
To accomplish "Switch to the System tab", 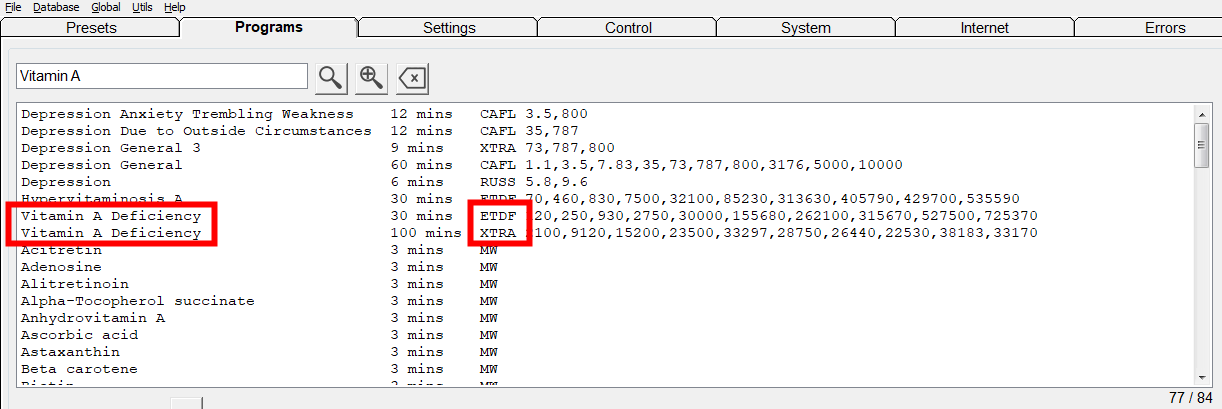I will 805,28.
